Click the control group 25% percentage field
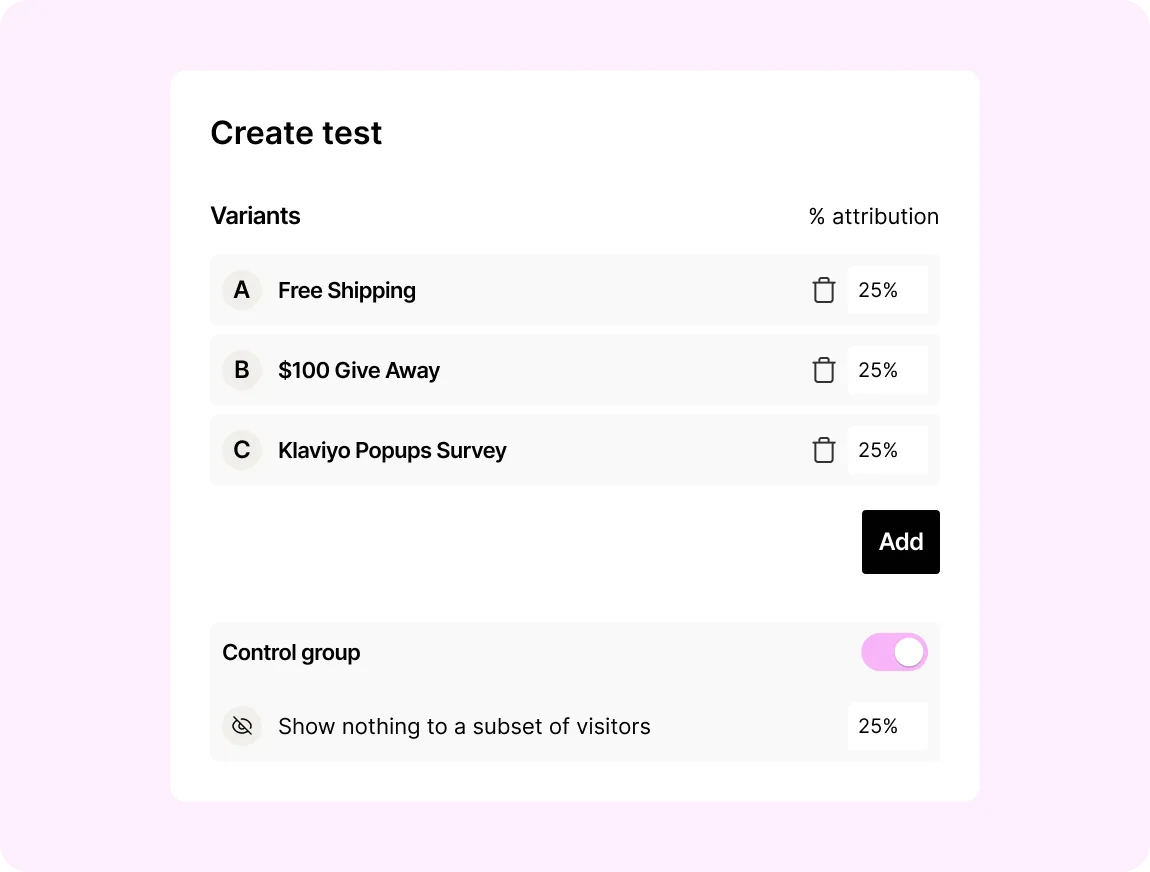 (x=887, y=726)
